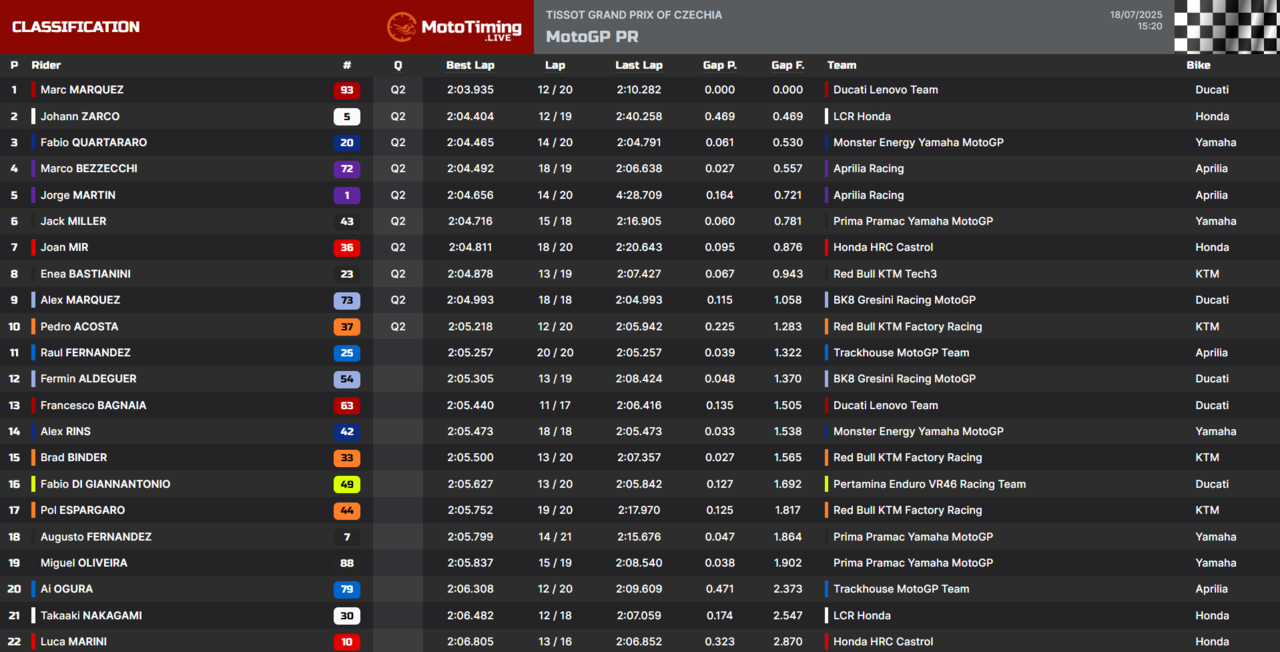Image resolution: width=1280 pixels, height=652 pixels.
Task: Click Pedro Acosta's orange number 37 badge
Action: tap(347, 327)
